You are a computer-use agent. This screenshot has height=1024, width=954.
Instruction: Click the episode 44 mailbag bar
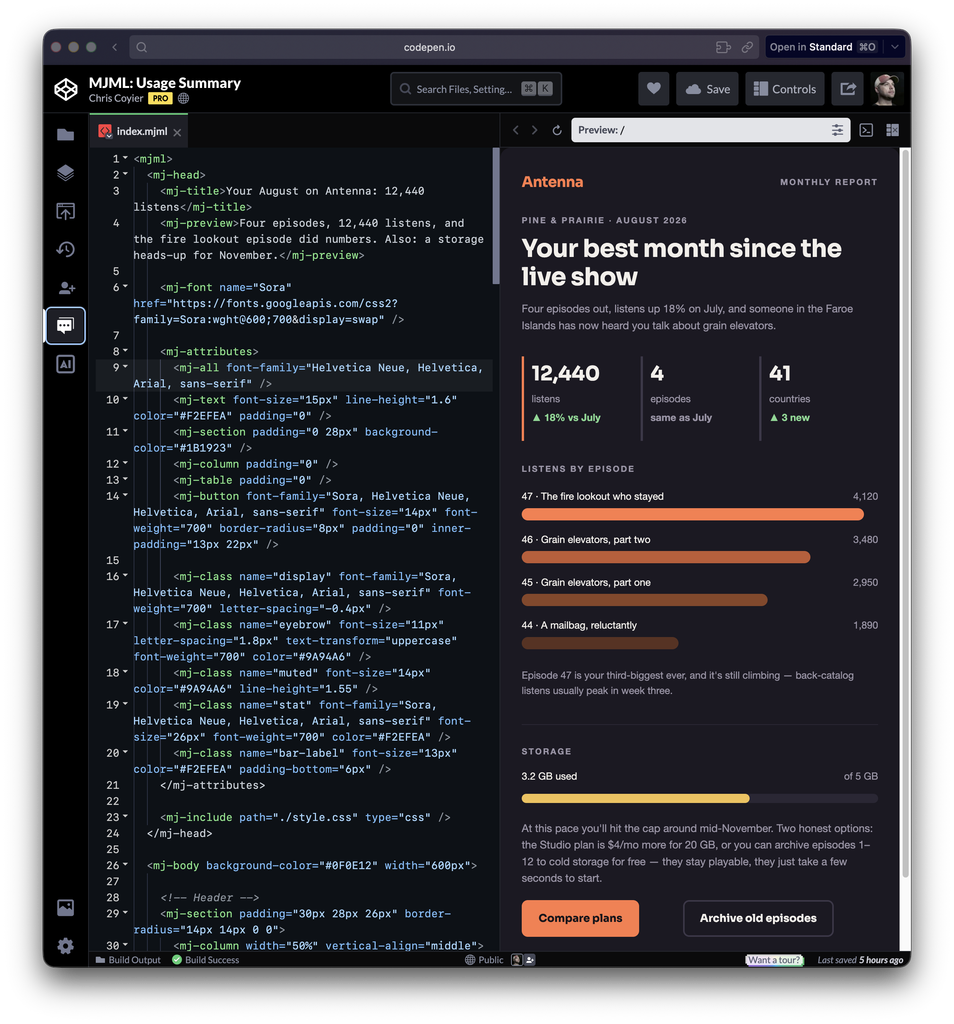click(x=599, y=643)
